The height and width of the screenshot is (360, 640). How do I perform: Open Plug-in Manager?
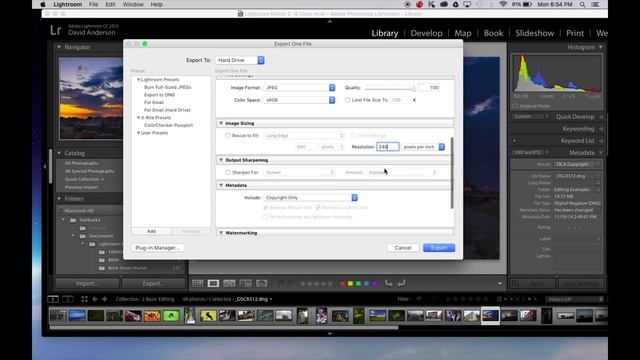[x=158, y=248]
